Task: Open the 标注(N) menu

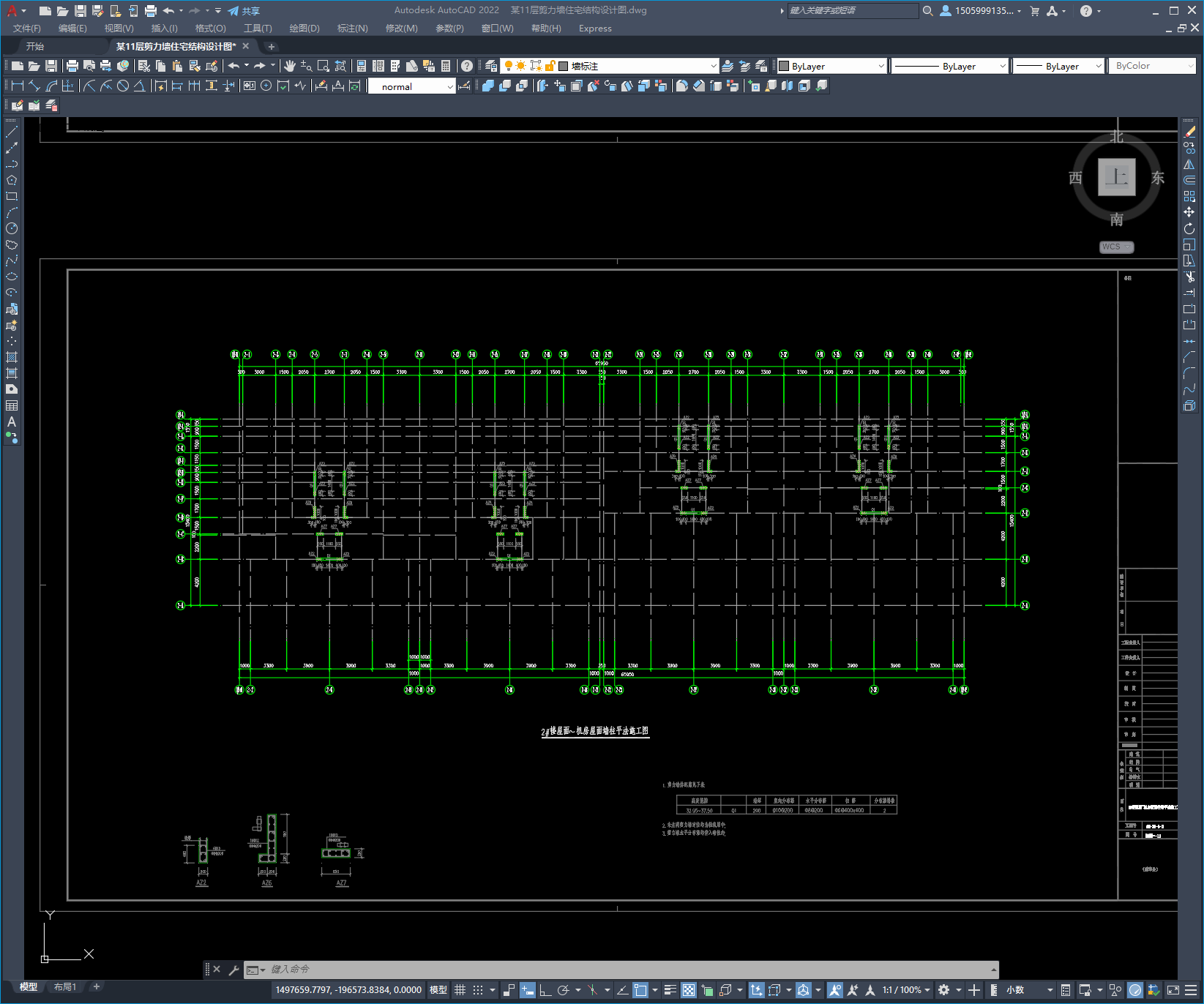Action: (x=352, y=29)
